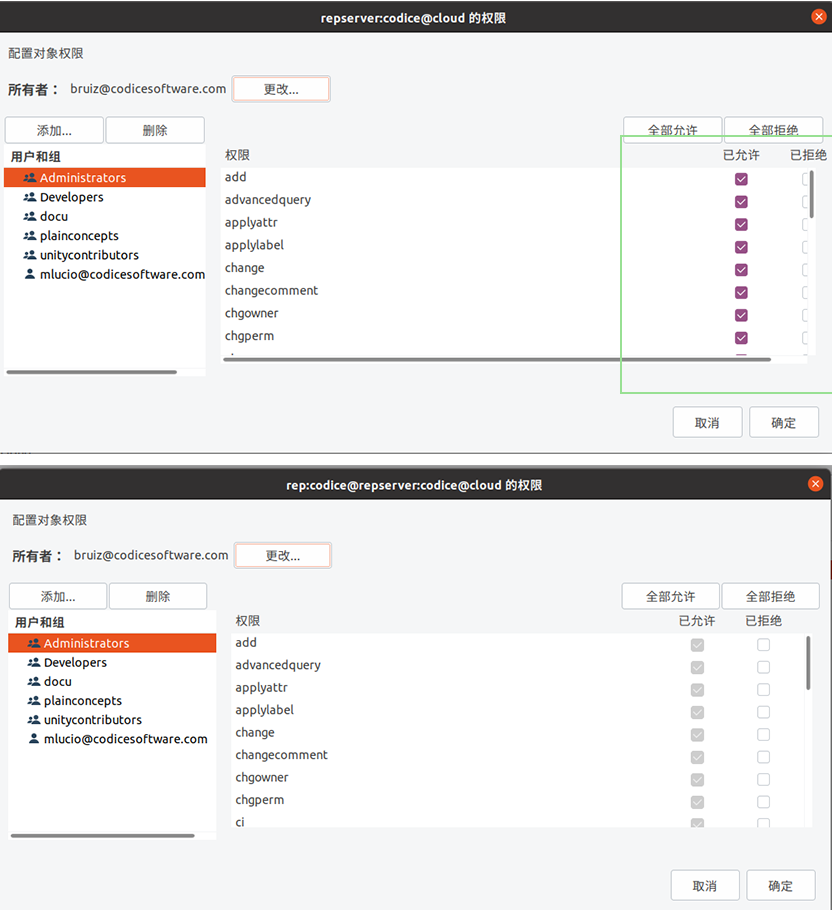832x910 pixels.
Task: Check the deny checkbox for advancedquery
Action: (x=806, y=201)
